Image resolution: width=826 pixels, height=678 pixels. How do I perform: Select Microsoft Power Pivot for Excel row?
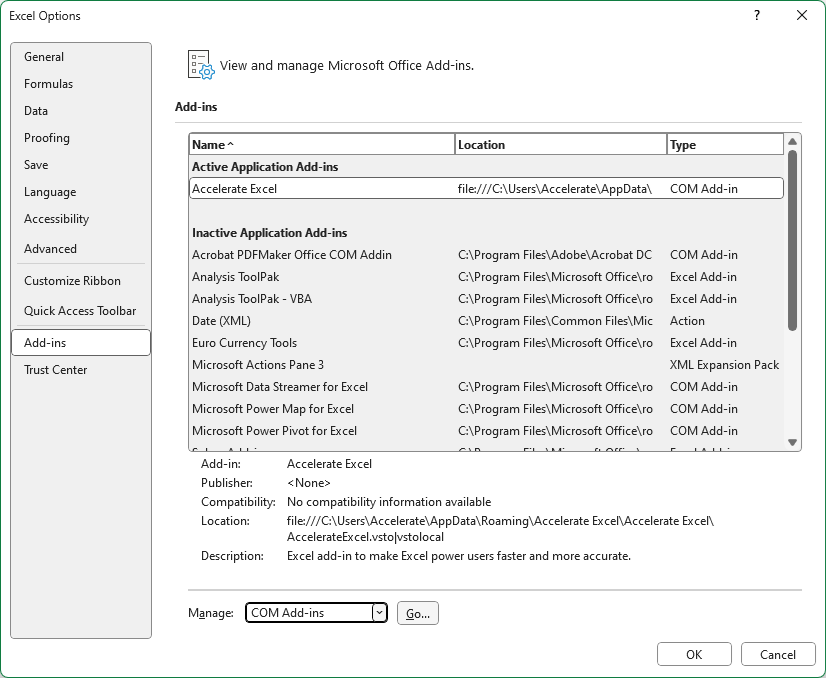486,431
